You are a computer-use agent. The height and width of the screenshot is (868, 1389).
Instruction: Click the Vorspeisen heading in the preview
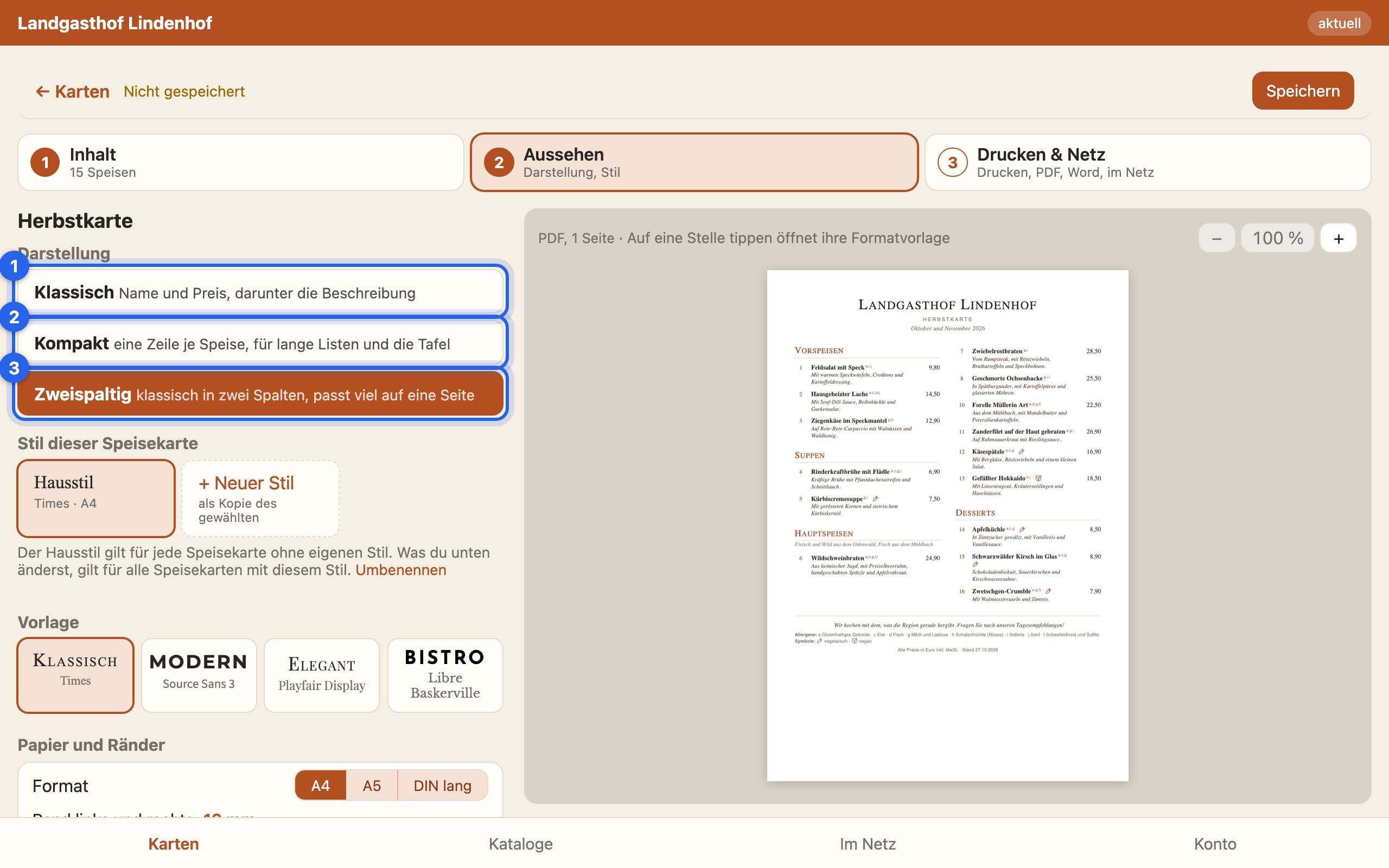pyautogui.click(x=818, y=350)
